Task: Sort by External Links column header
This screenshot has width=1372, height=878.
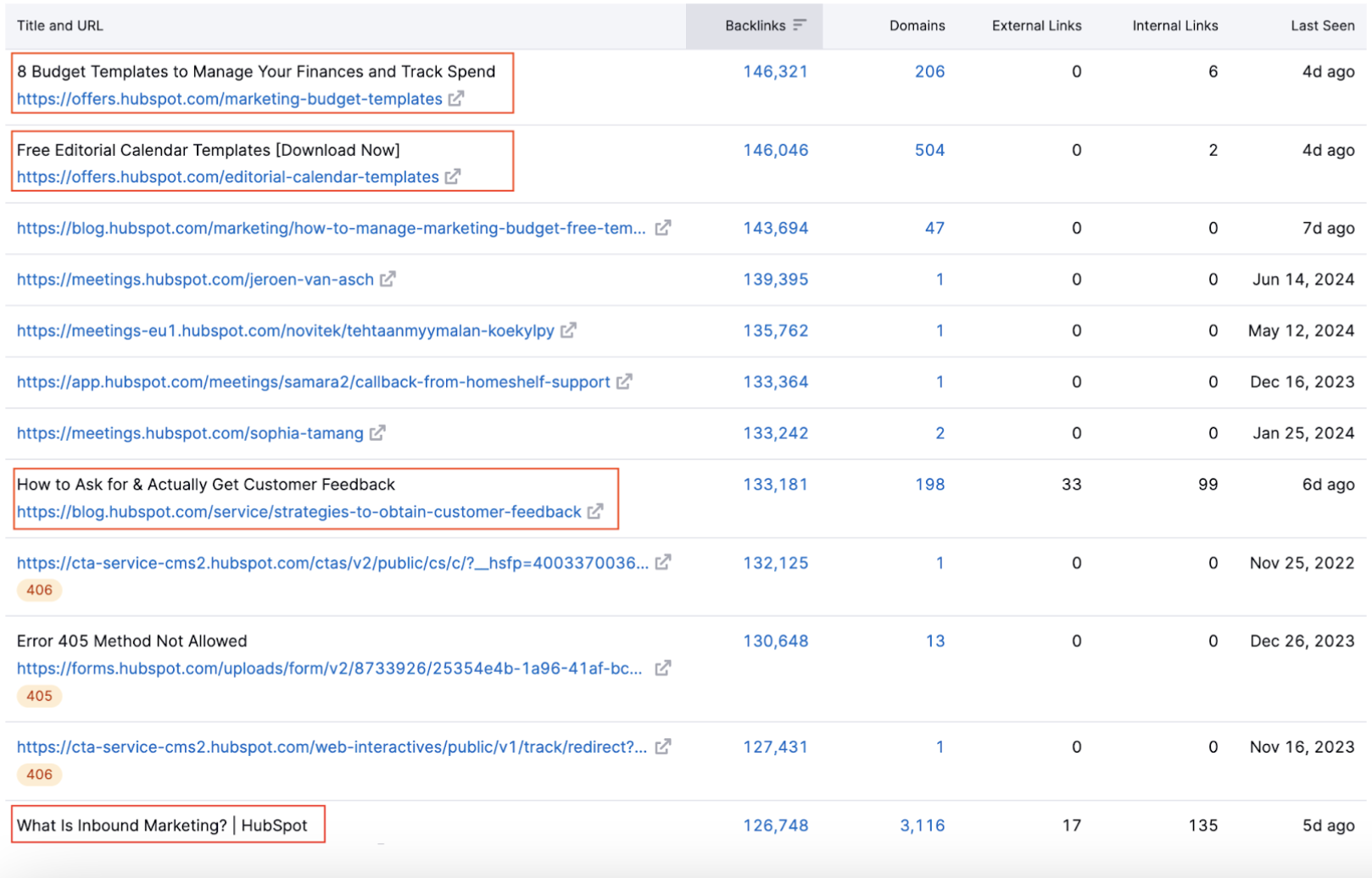Action: [1036, 25]
